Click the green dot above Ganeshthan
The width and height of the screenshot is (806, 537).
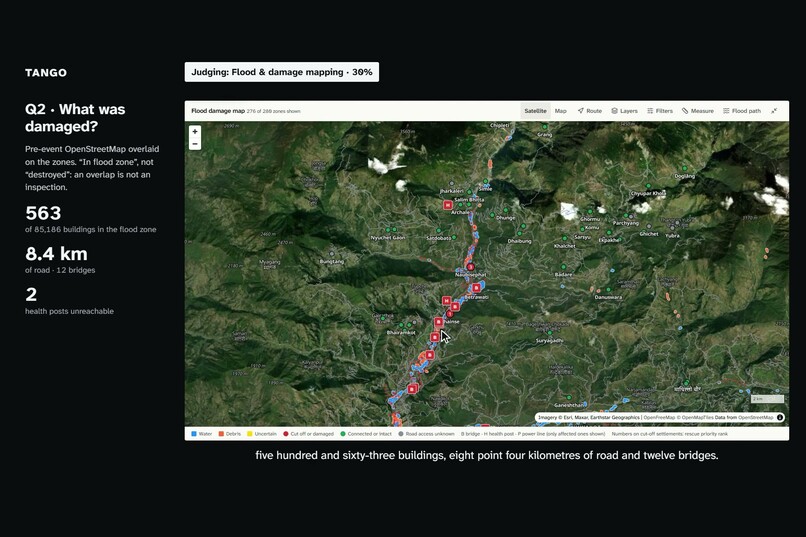(x=569, y=398)
